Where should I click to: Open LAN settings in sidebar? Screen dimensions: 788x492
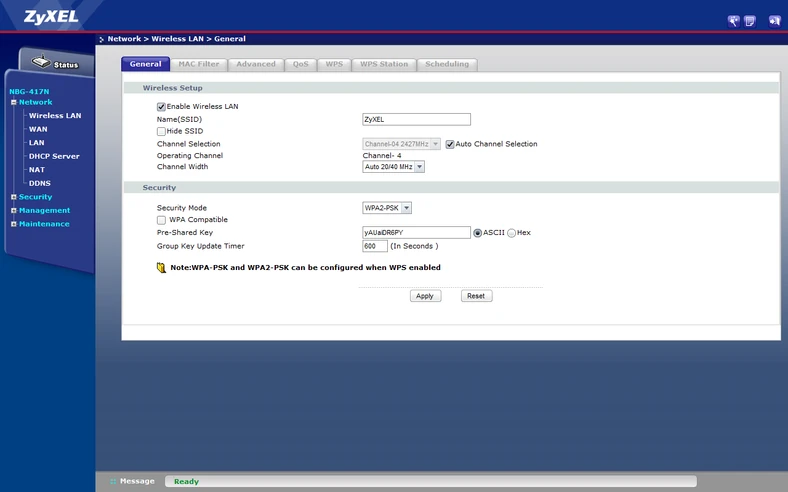pyautogui.click(x=37, y=143)
